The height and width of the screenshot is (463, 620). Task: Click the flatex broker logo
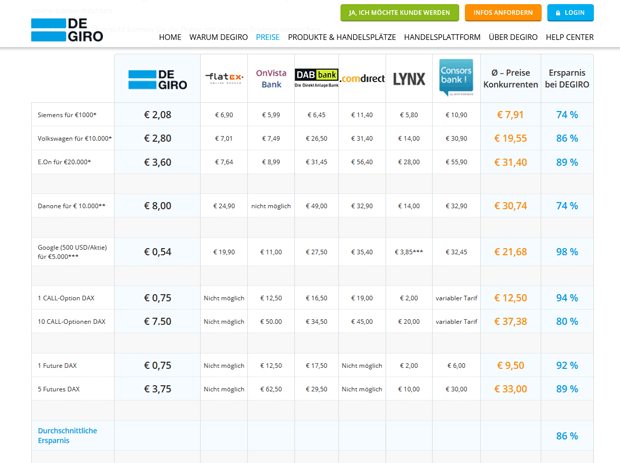pos(224,78)
